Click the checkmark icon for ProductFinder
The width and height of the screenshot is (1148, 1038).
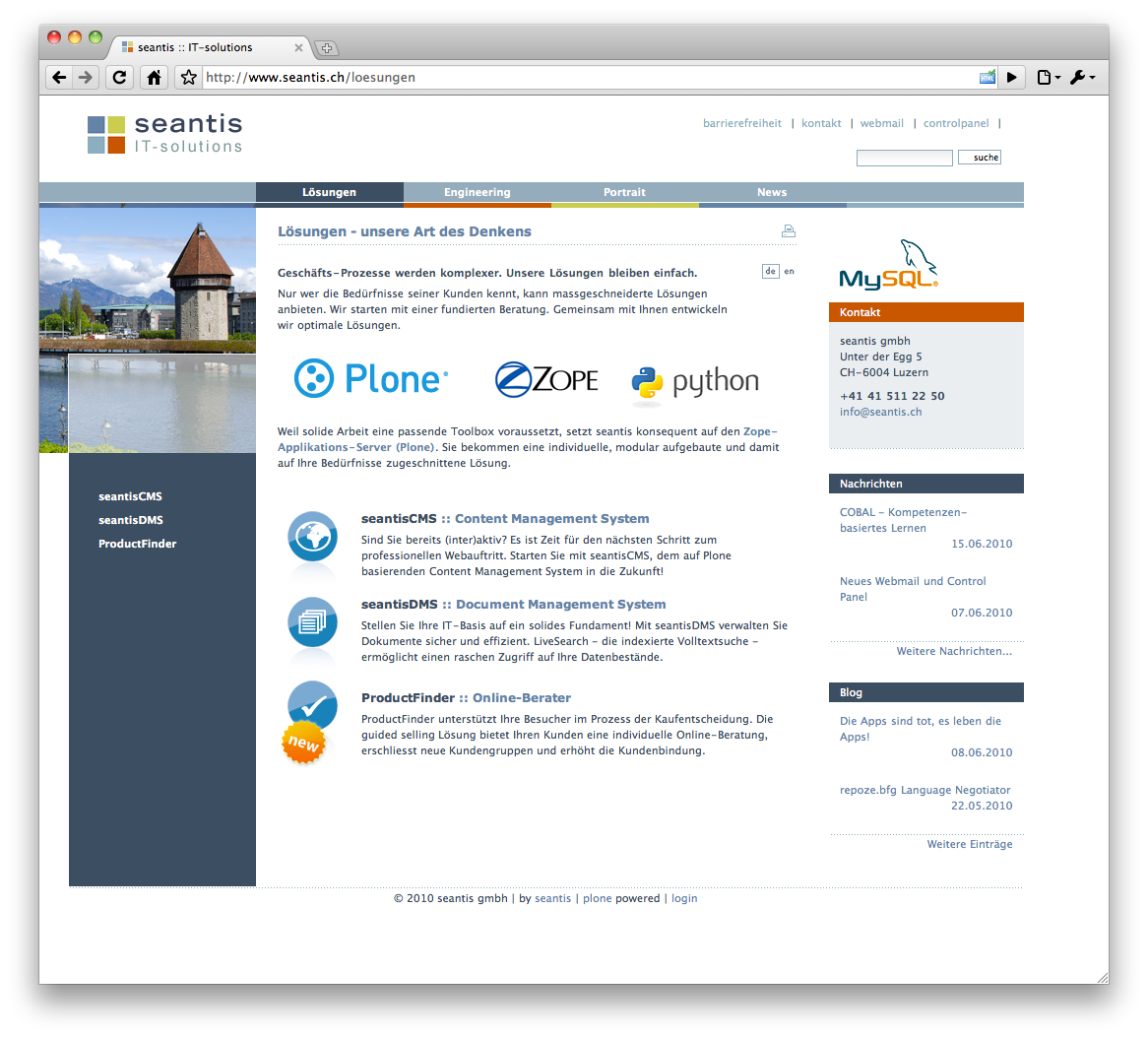coord(313,705)
